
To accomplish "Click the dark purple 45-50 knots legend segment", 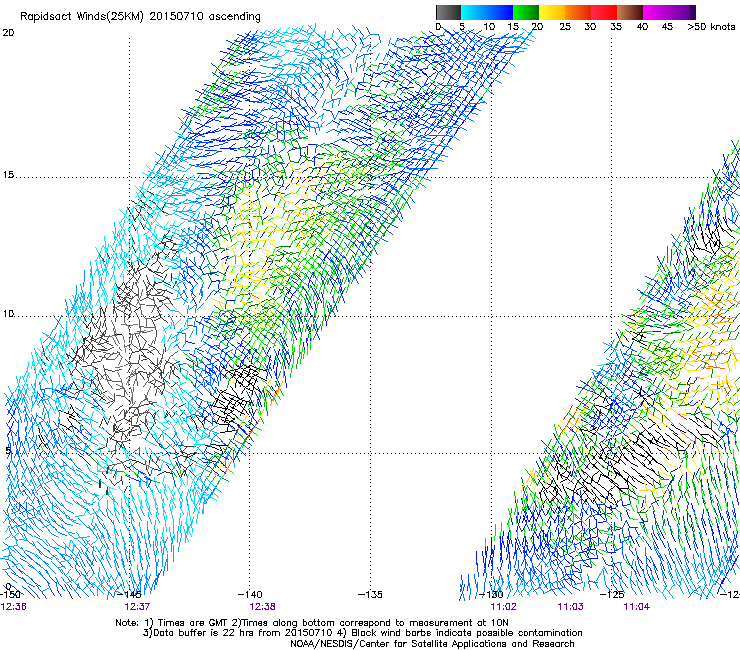I will 682,12.
